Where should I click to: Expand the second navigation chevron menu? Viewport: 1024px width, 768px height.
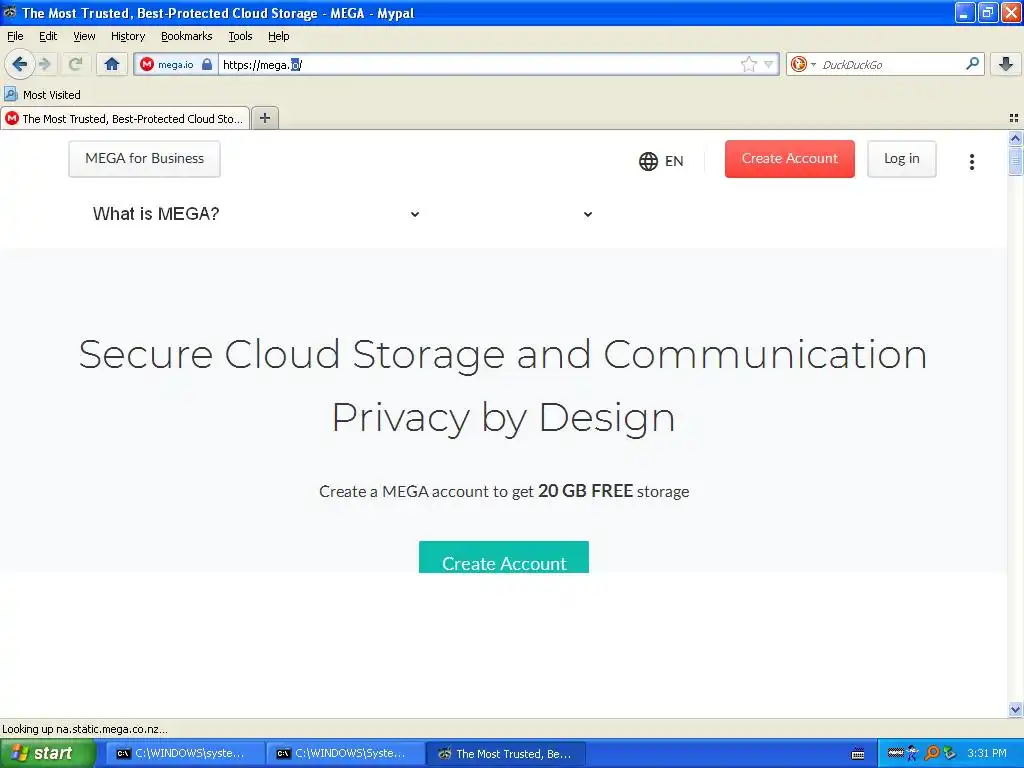coord(588,214)
